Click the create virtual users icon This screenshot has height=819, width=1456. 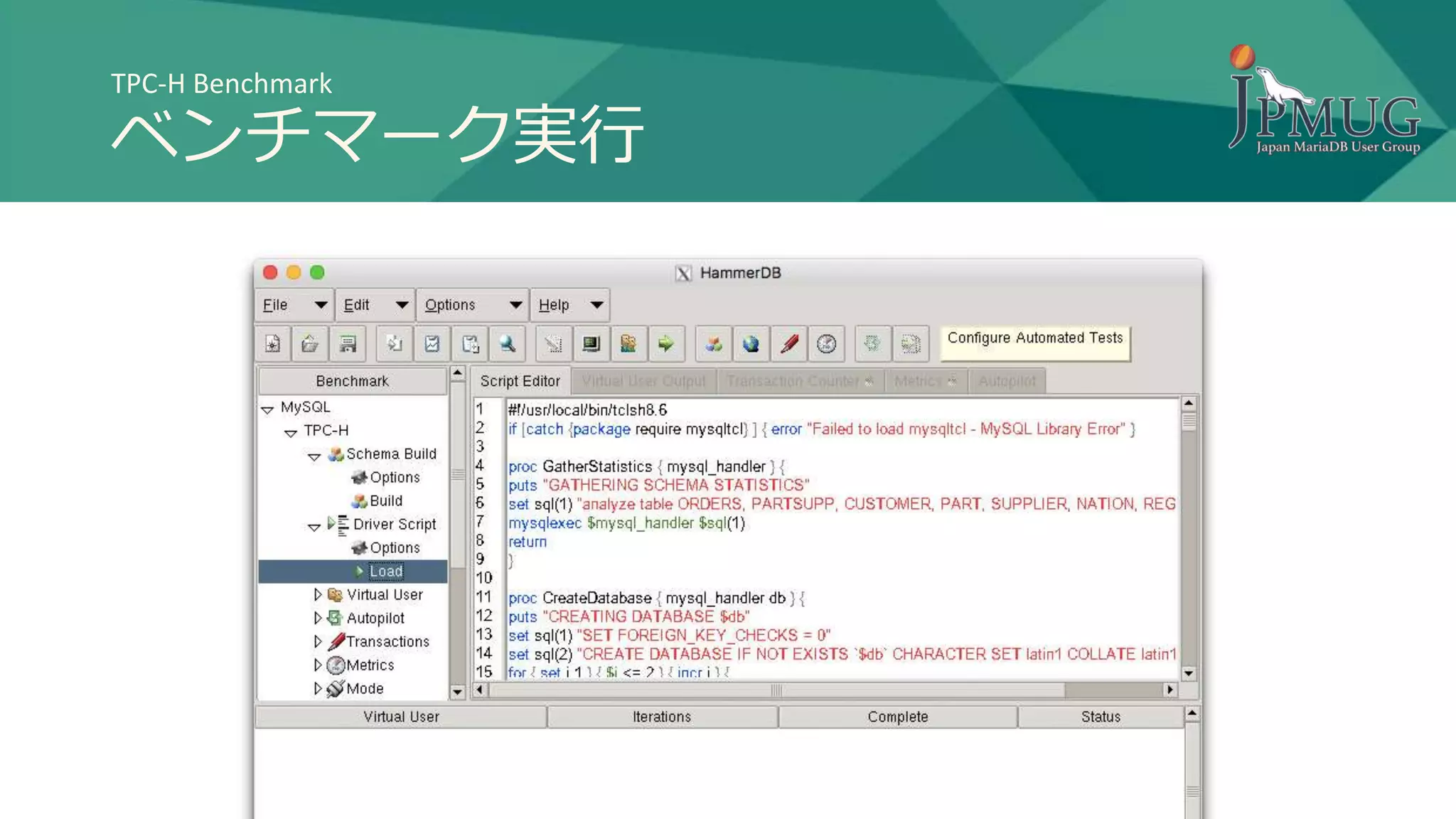point(628,344)
